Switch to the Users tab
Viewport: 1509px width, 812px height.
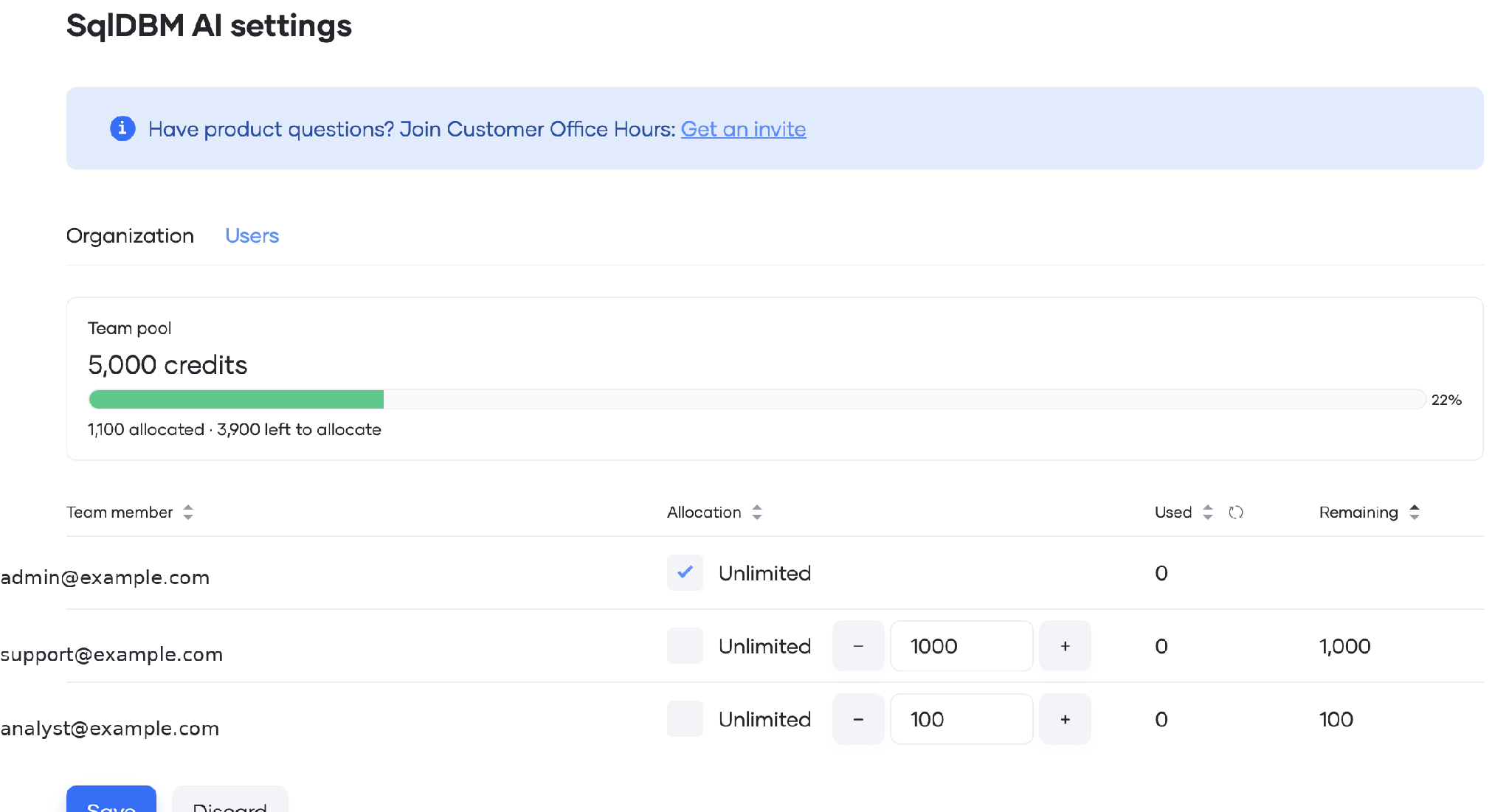252,236
